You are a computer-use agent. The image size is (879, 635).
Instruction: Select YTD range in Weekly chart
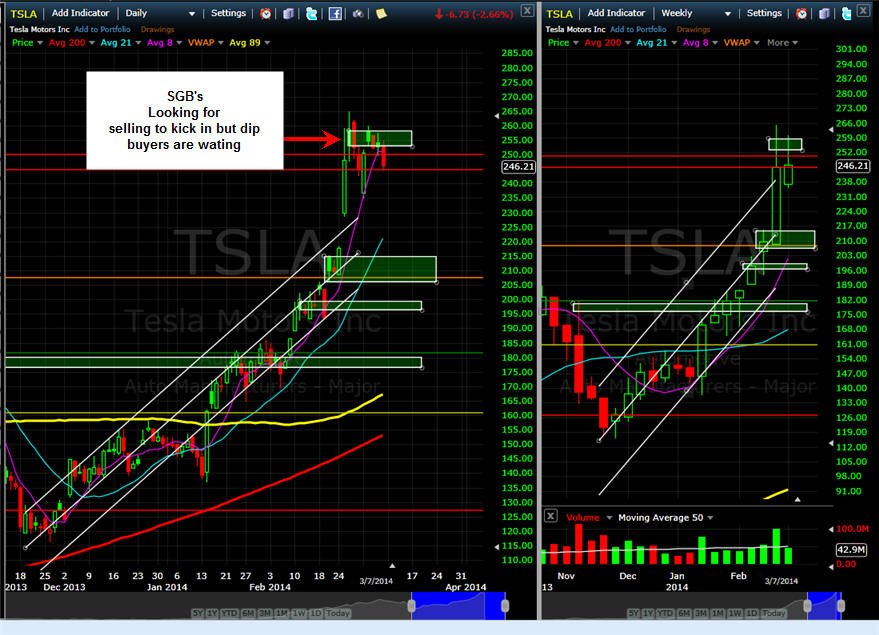(665, 613)
